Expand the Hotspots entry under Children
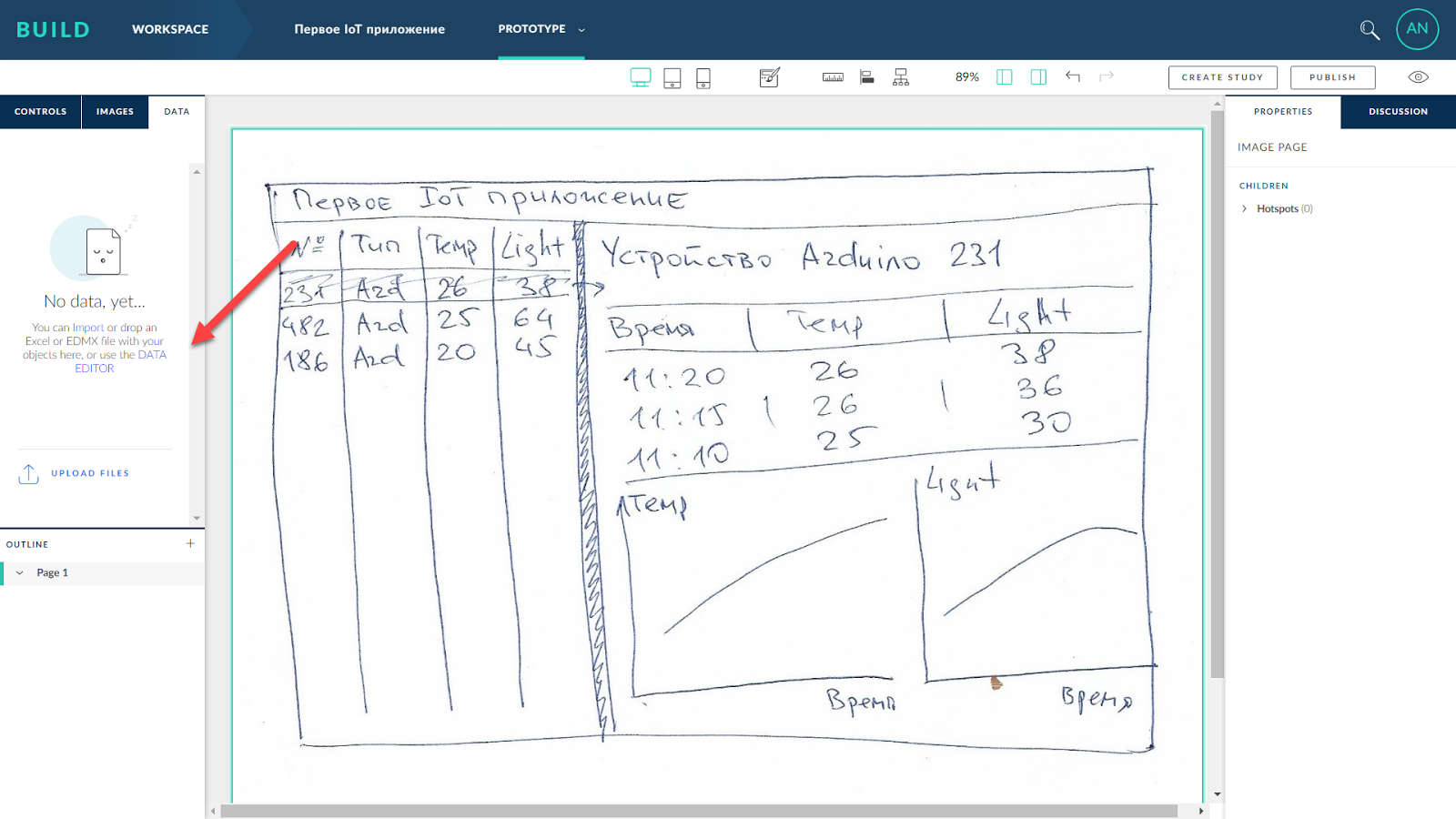This screenshot has height=819, width=1456. pos(1244,208)
